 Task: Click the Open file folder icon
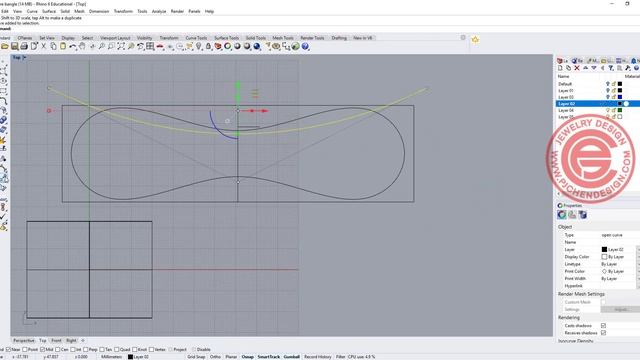pos(5,47)
